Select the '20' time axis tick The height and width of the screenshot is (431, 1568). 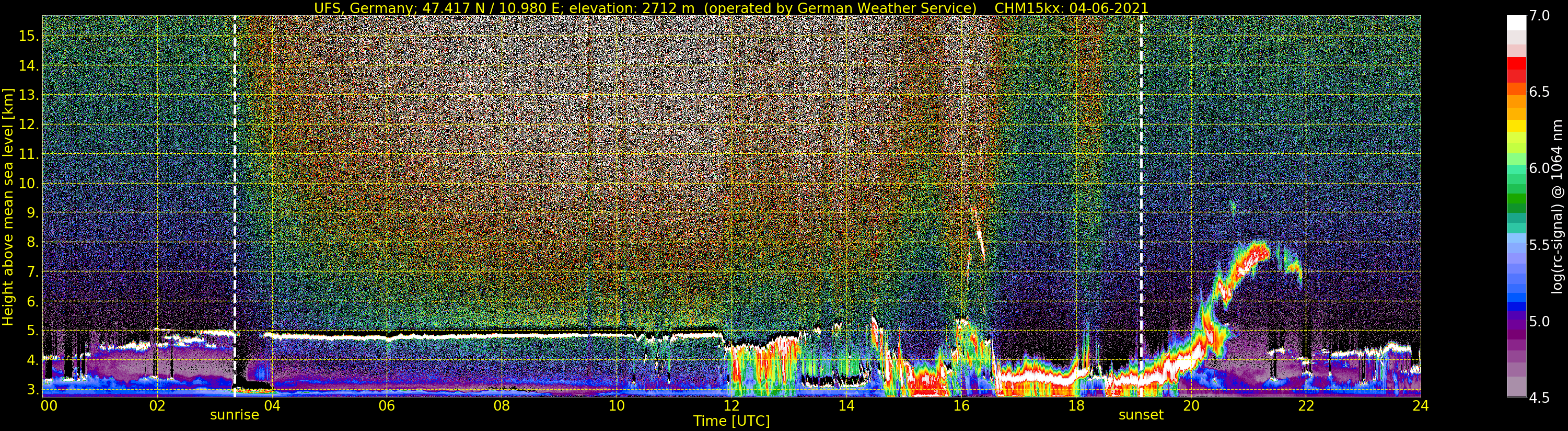coord(1191,406)
